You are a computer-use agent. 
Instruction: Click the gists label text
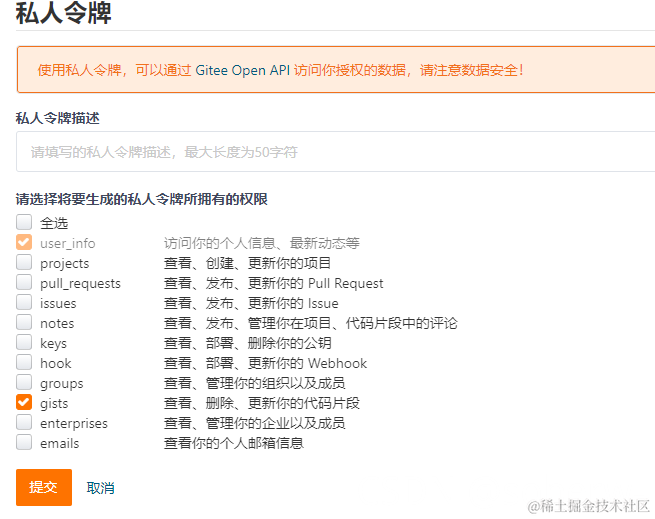[x=54, y=404]
